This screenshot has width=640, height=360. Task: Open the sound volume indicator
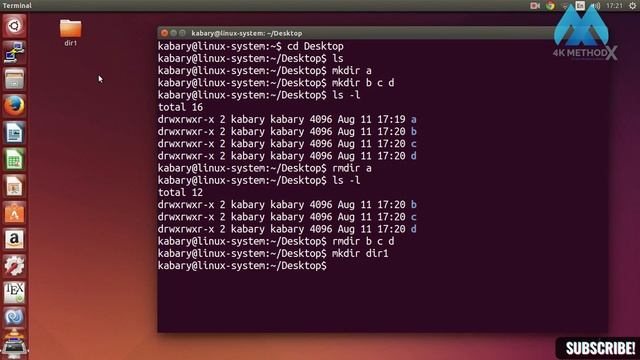596,6
